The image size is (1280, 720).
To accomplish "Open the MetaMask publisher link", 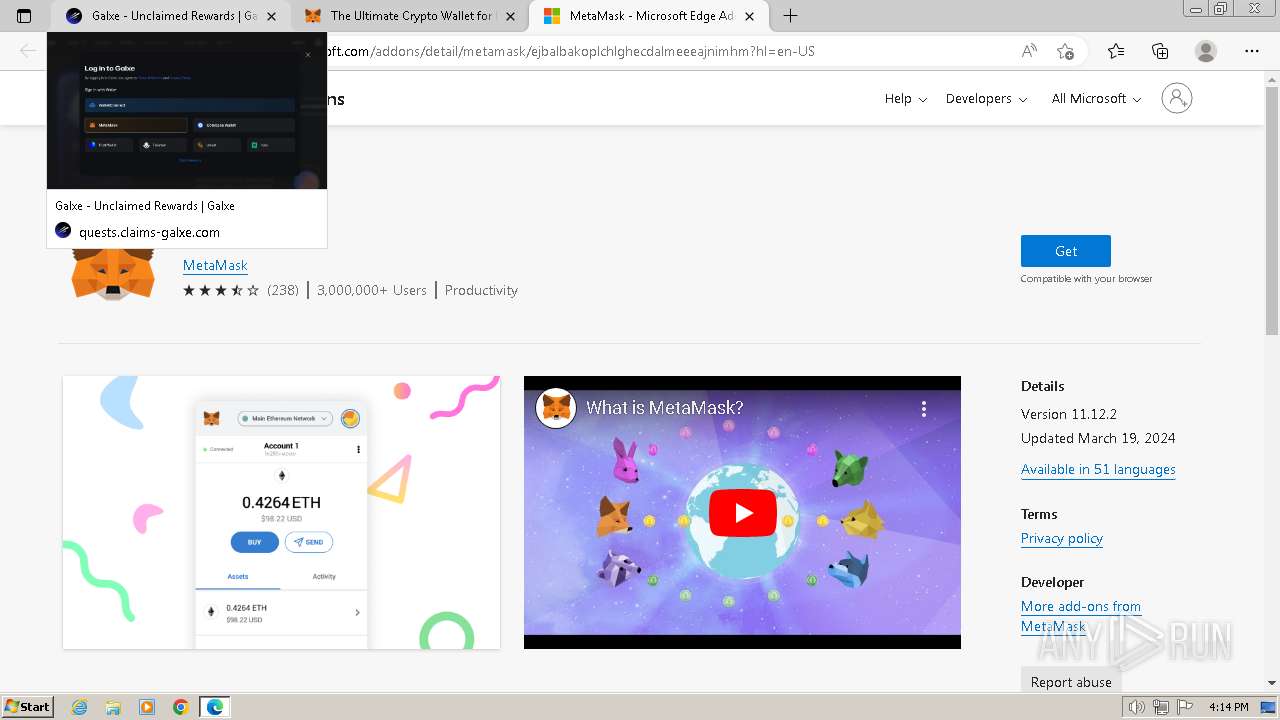I will click(215, 265).
